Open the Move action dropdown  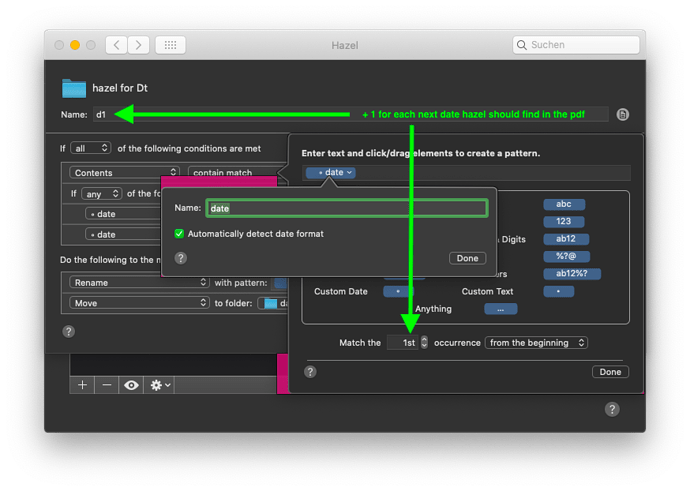click(137, 303)
